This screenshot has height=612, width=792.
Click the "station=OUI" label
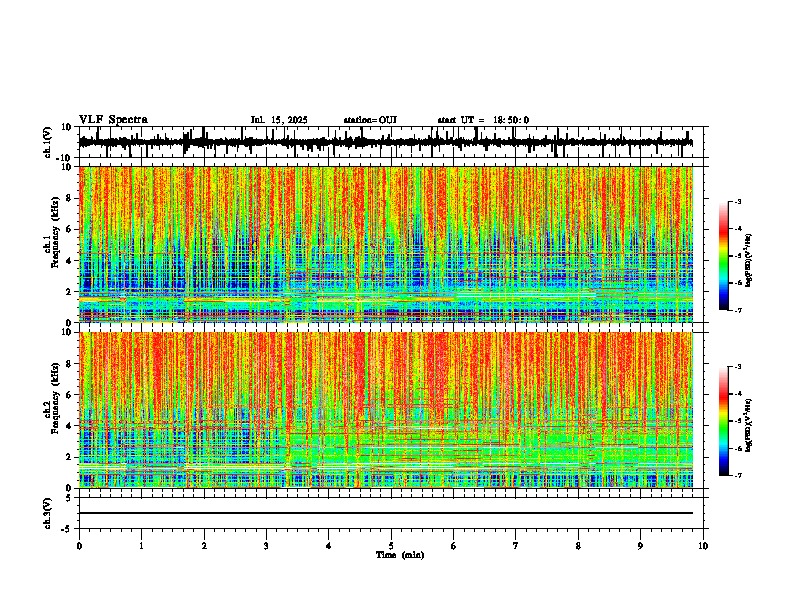pos(370,120)
